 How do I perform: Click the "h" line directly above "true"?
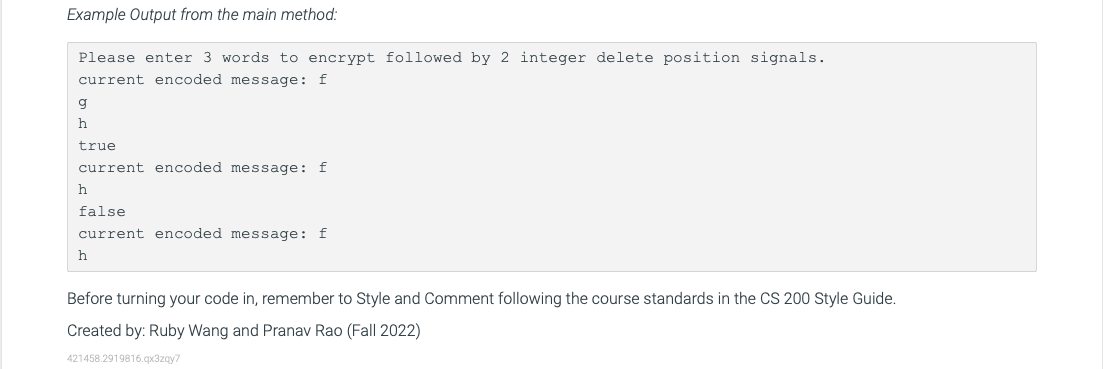click(x=83, y=124)
